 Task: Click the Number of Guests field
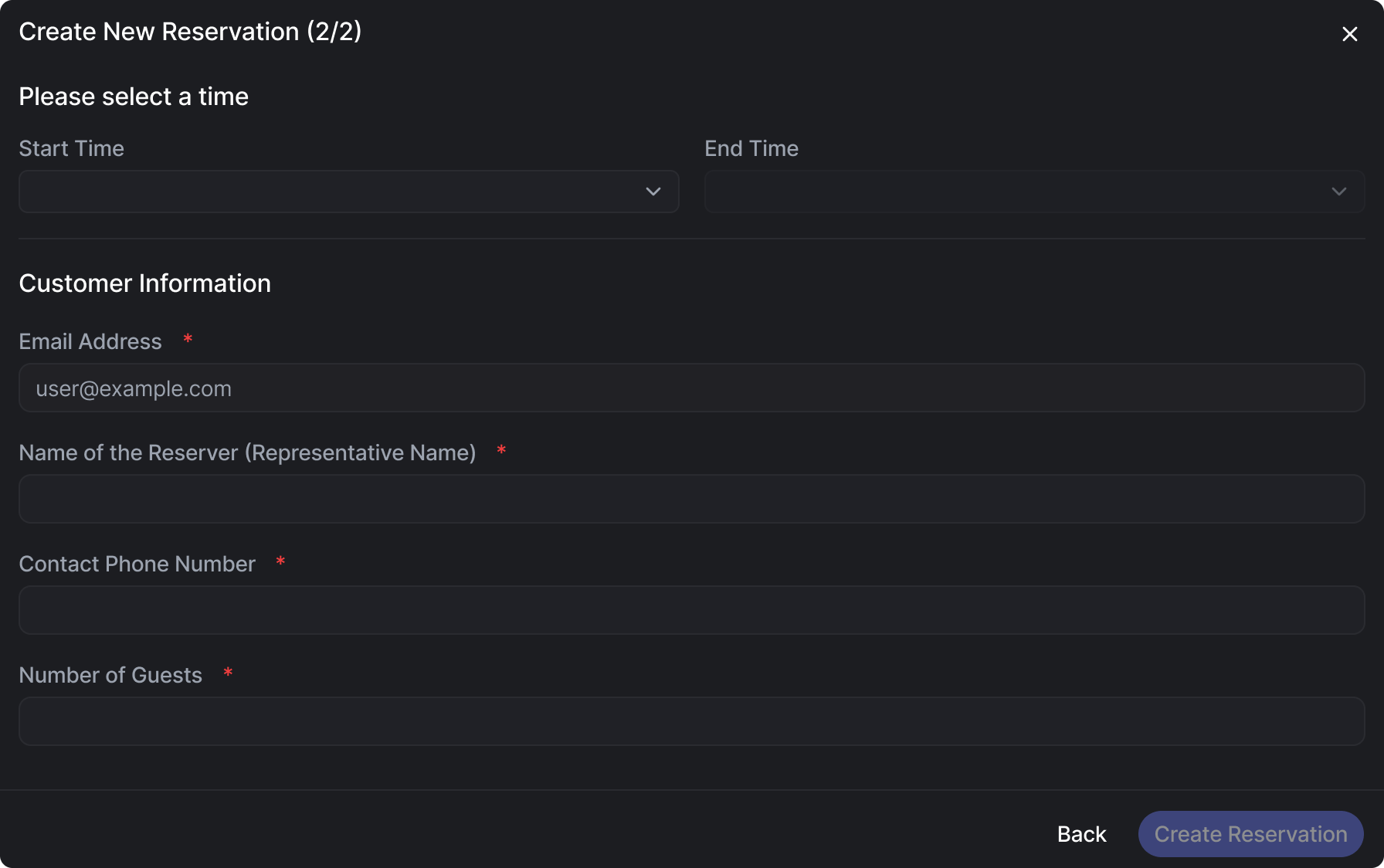691,721
